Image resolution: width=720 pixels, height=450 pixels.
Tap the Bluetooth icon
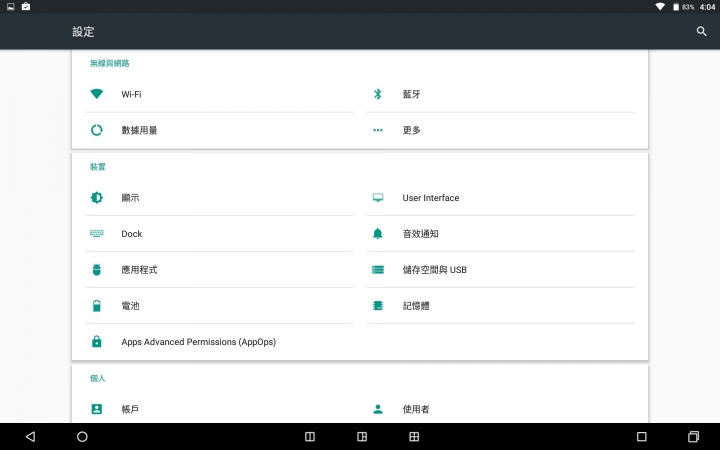click(x=377, y=94)
